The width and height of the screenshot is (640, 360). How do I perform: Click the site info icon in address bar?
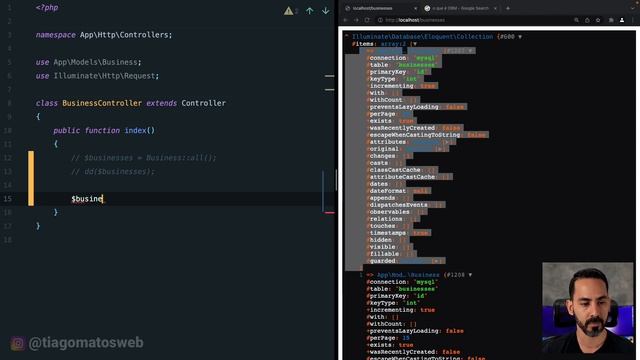(x=380, y=20)
